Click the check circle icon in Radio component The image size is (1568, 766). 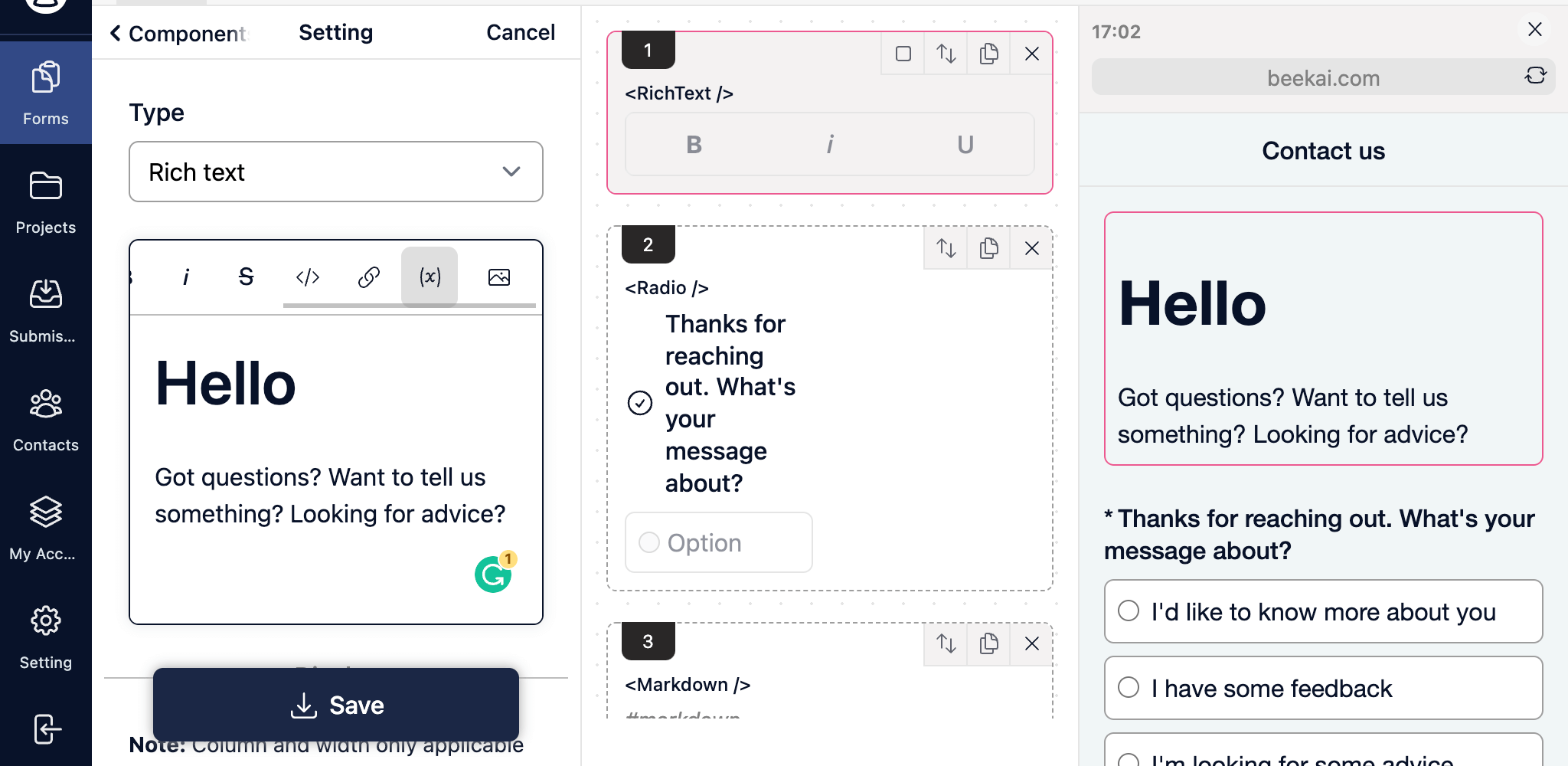pos(640,403)
